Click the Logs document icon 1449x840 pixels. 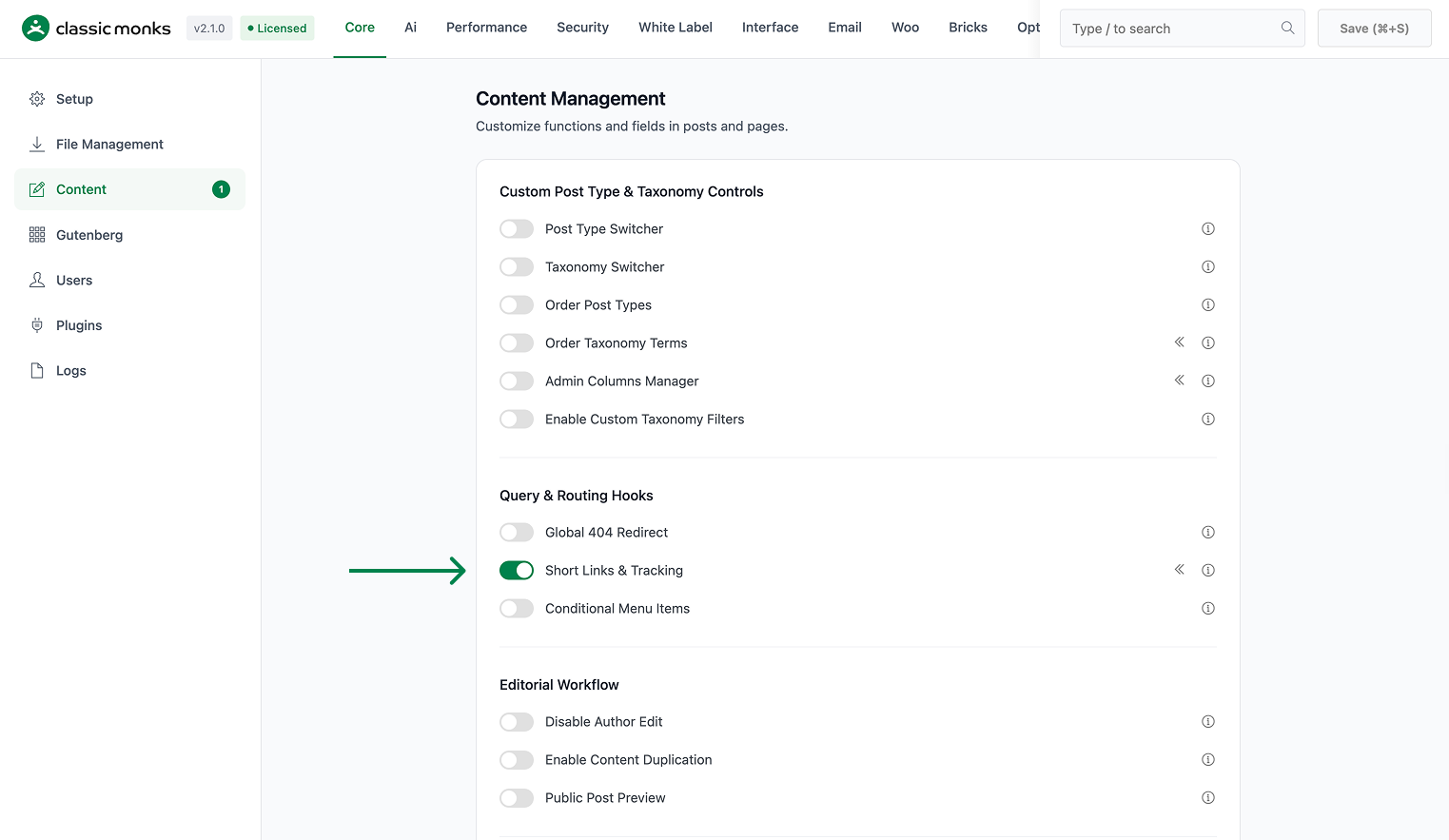tap(37, 371)
